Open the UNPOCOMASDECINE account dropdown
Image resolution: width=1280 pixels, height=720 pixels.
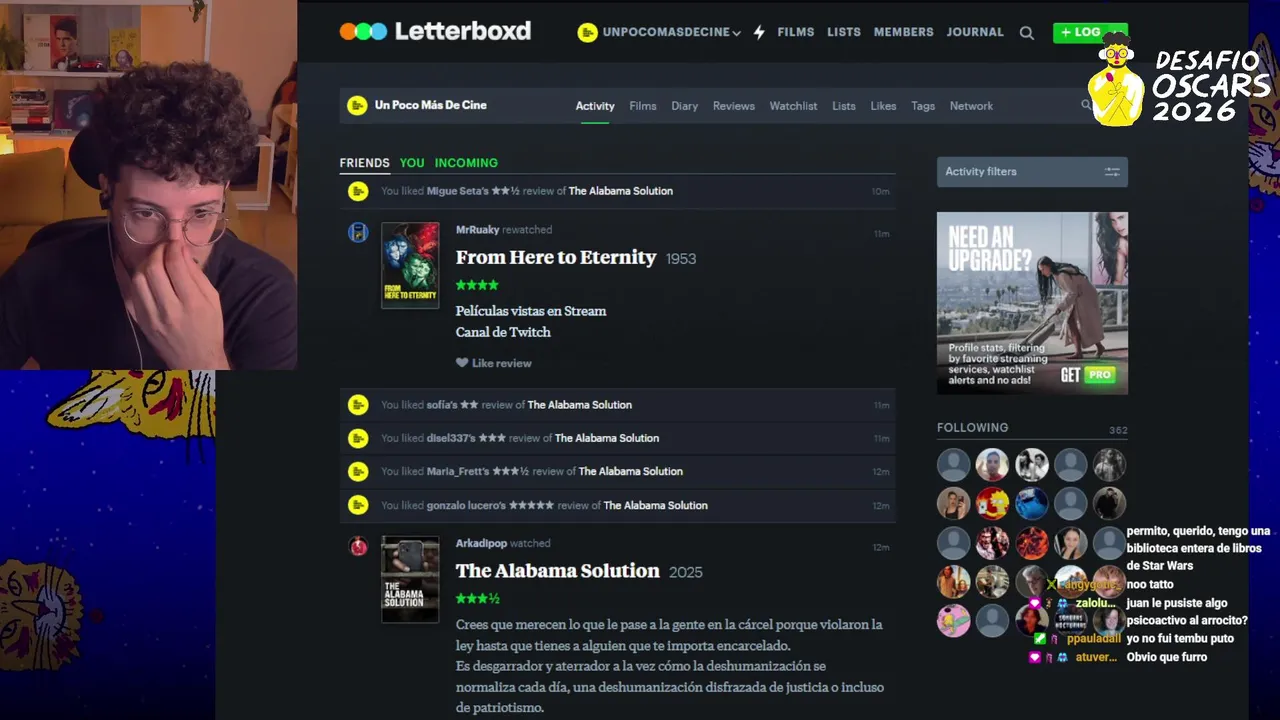659,32
